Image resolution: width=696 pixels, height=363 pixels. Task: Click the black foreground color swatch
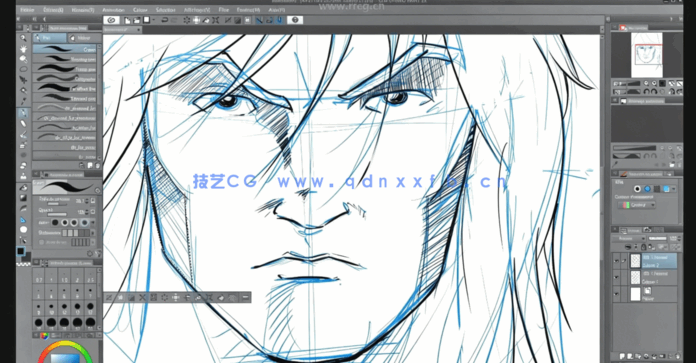click(20, 251)
